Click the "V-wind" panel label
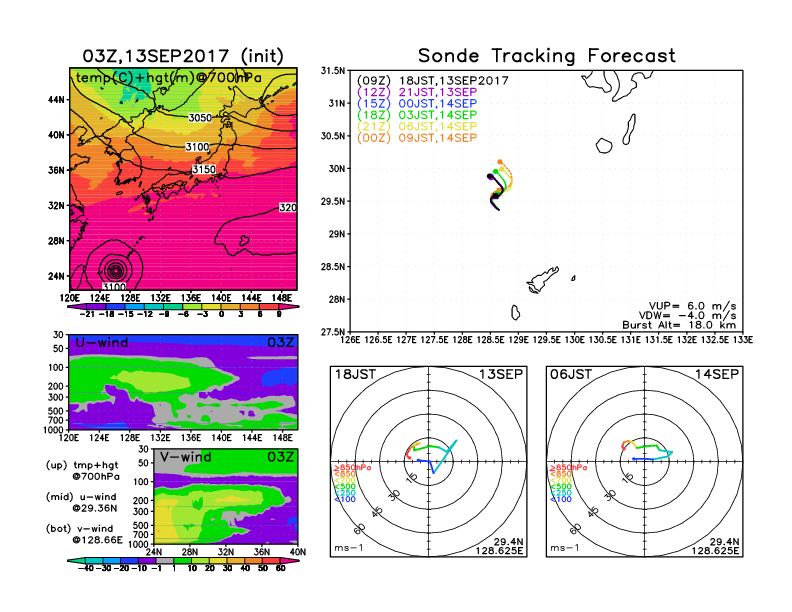This screenshot has width=792, height=612. (x=186, y=457)
